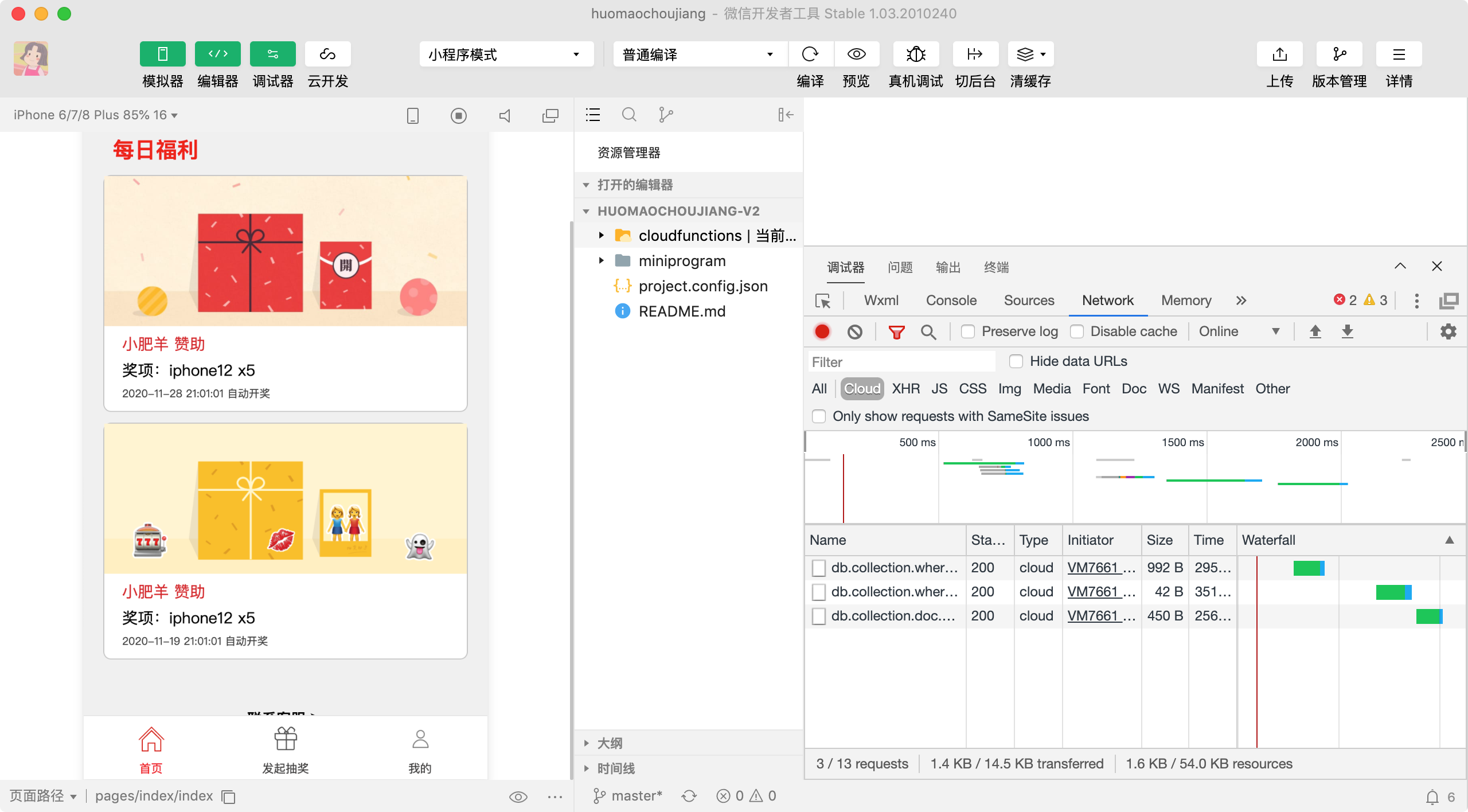Open the source control icon in the explorer
This screenshot has height=812, width=1468.
click(665, 115)
